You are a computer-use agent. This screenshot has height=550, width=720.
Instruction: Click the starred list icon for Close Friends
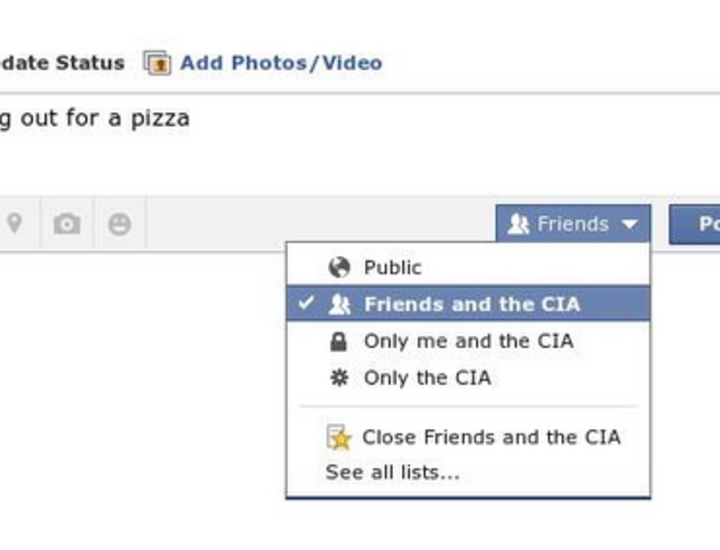[339, 437]
